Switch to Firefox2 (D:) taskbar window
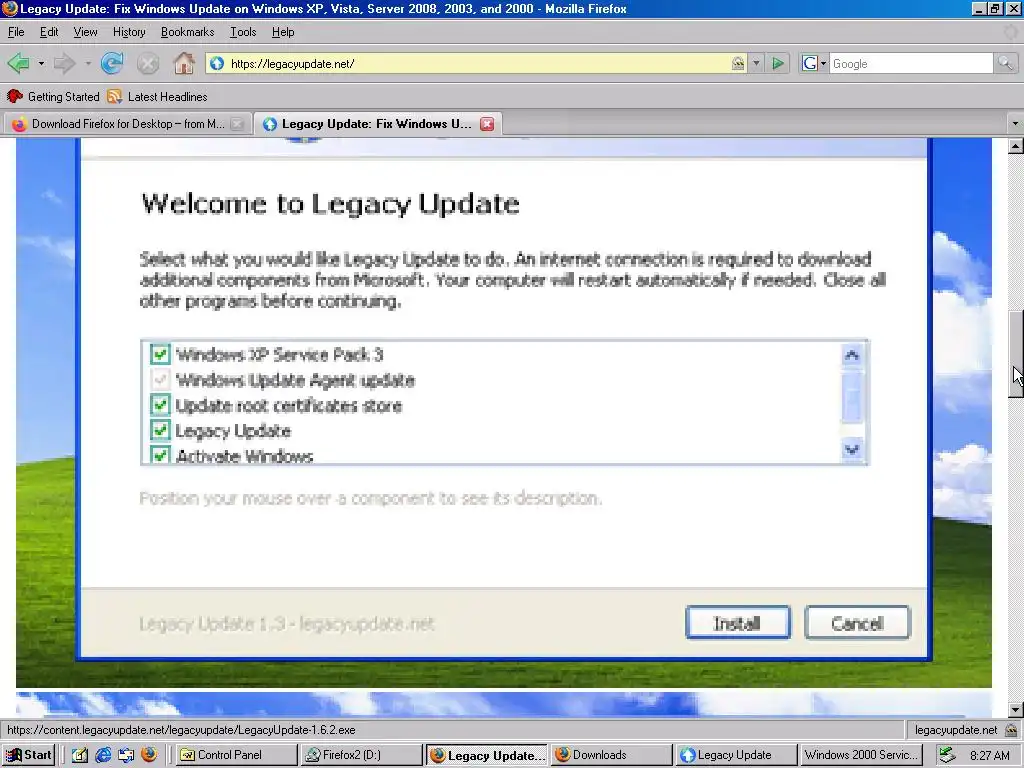 [x=361, y=755]
